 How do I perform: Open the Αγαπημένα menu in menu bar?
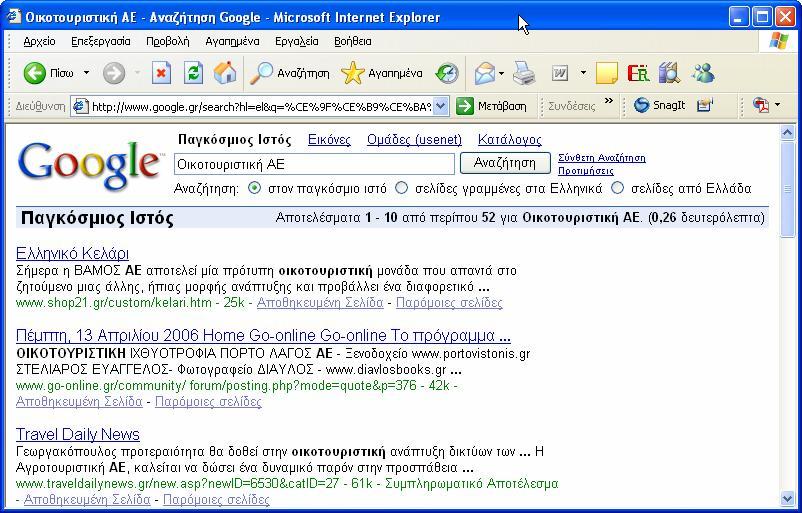tap(232, 41)
